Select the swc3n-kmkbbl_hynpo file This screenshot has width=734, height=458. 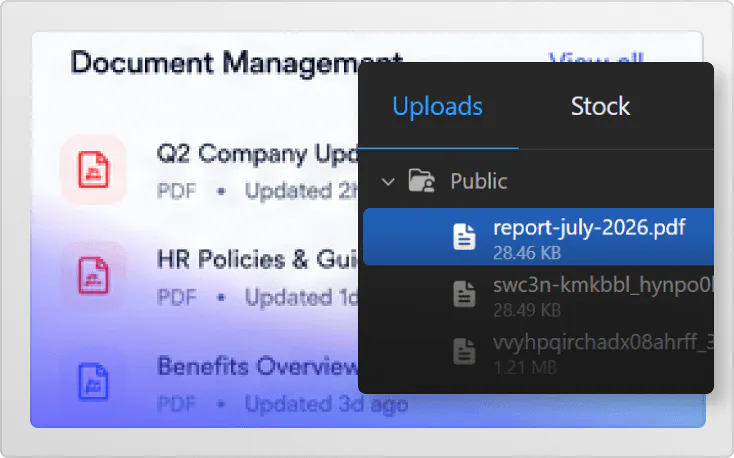(538, 295)
